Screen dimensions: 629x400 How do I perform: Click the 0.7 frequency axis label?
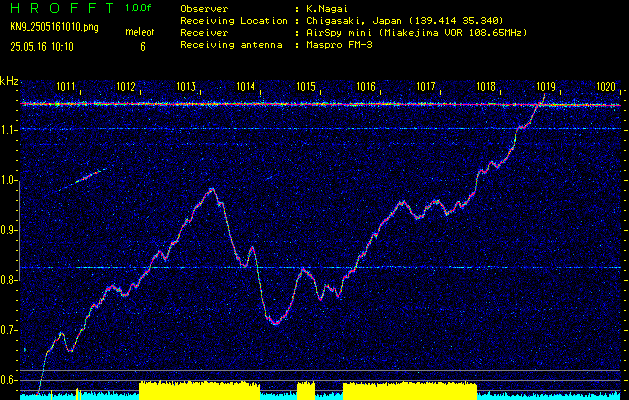[x=9, y=330]
